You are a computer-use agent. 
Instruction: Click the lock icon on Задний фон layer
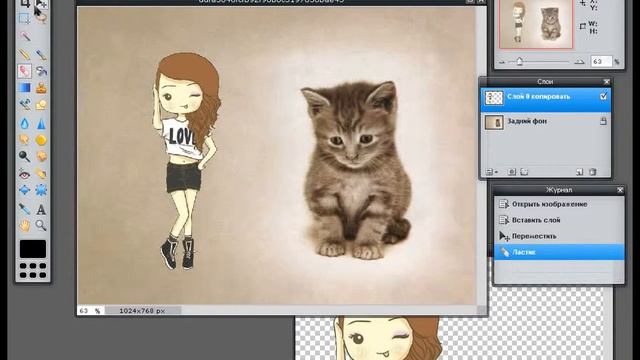click(603, 121)
